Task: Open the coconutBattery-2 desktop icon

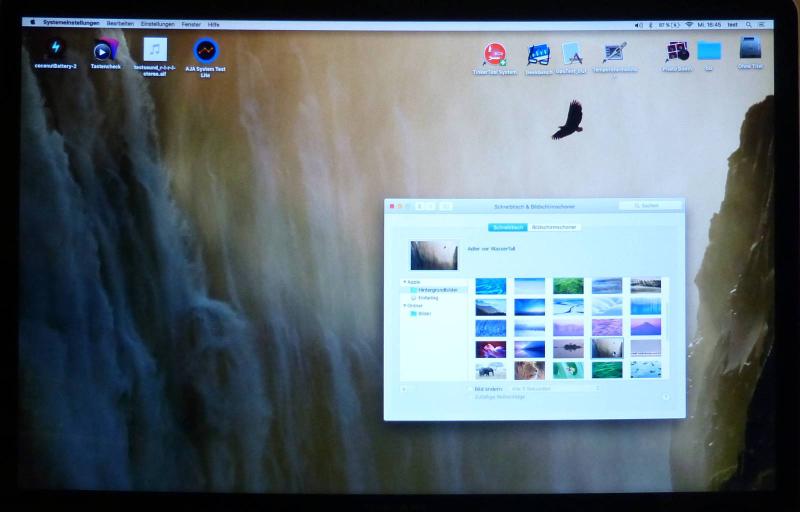Action: click(x=56, y=49)
